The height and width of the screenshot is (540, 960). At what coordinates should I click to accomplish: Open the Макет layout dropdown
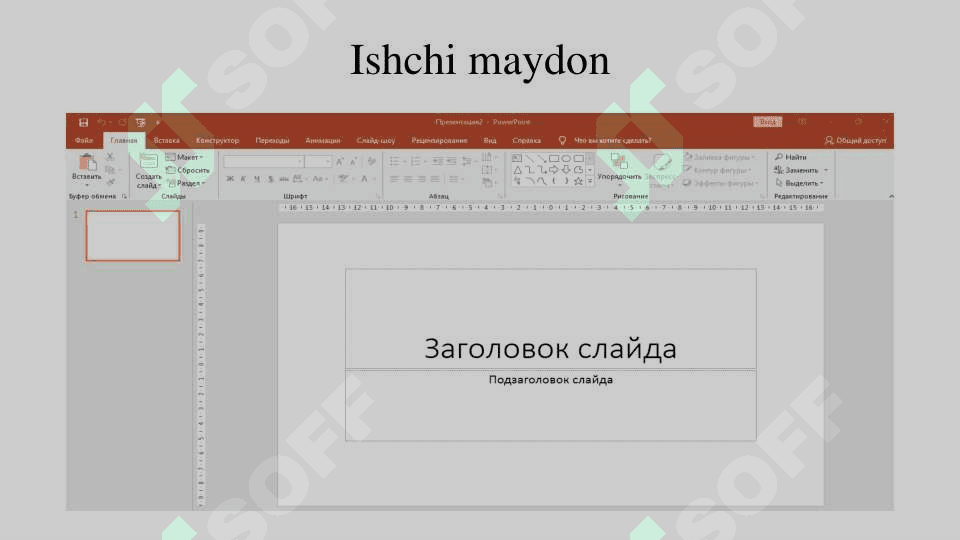pyautogui.click(x=184, y=157)
